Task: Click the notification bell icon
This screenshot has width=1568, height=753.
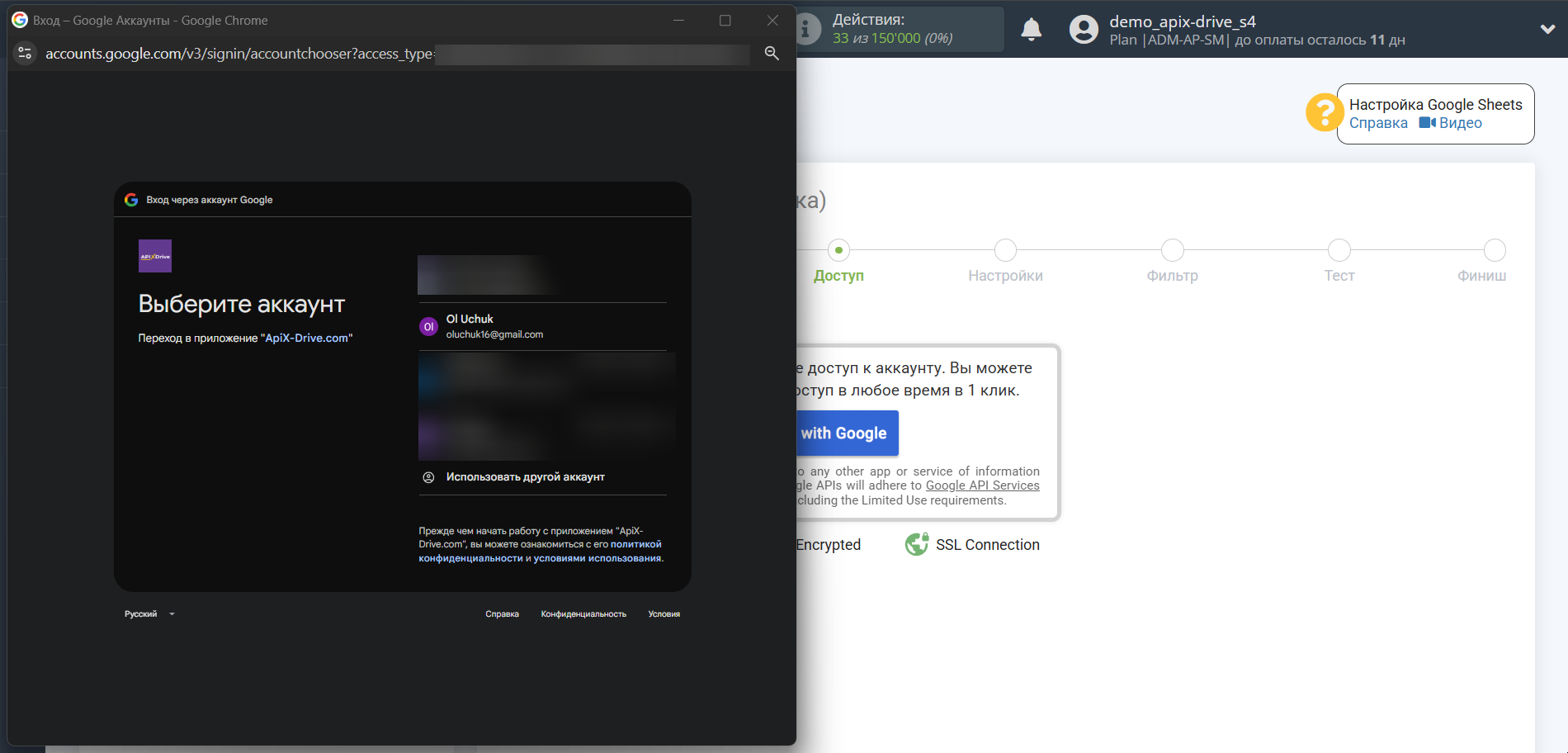Action: (1031, 30)
